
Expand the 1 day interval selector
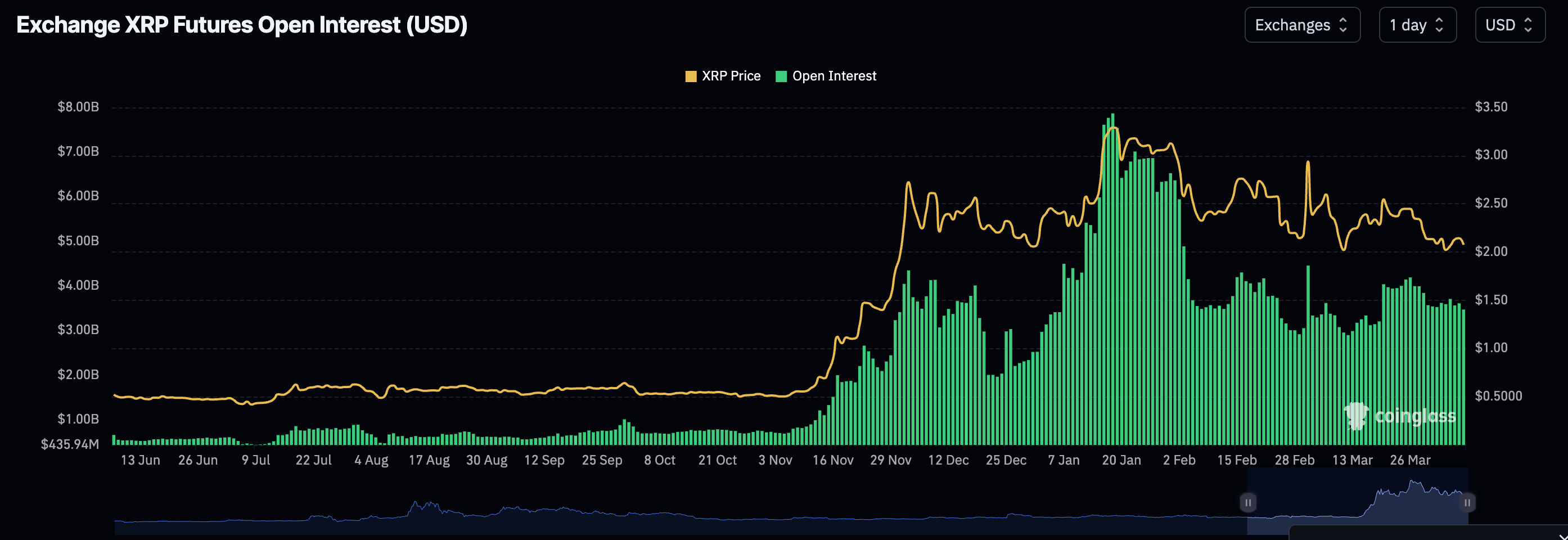(1417, 25)
